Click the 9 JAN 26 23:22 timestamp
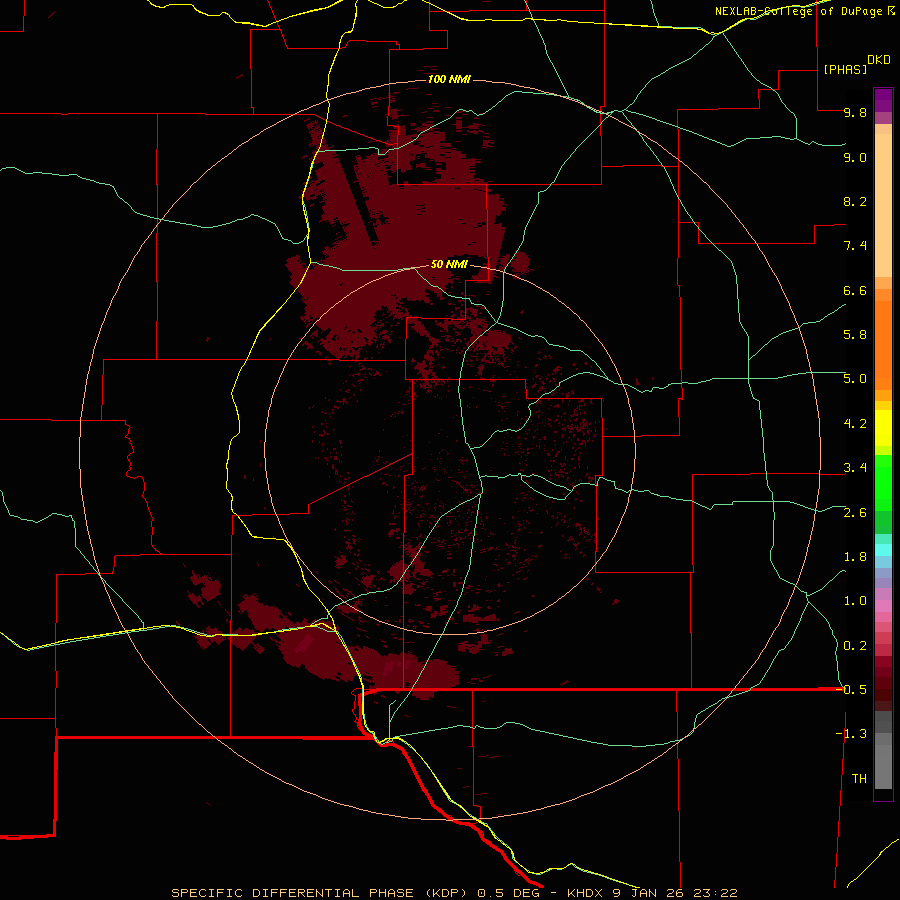 pyautogui.click(x=675, y=893)
